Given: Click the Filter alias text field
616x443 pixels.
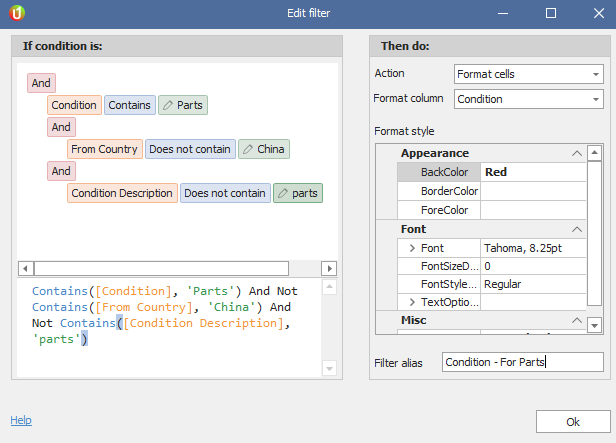Looking at the screenshot, I should pos(522,362).
